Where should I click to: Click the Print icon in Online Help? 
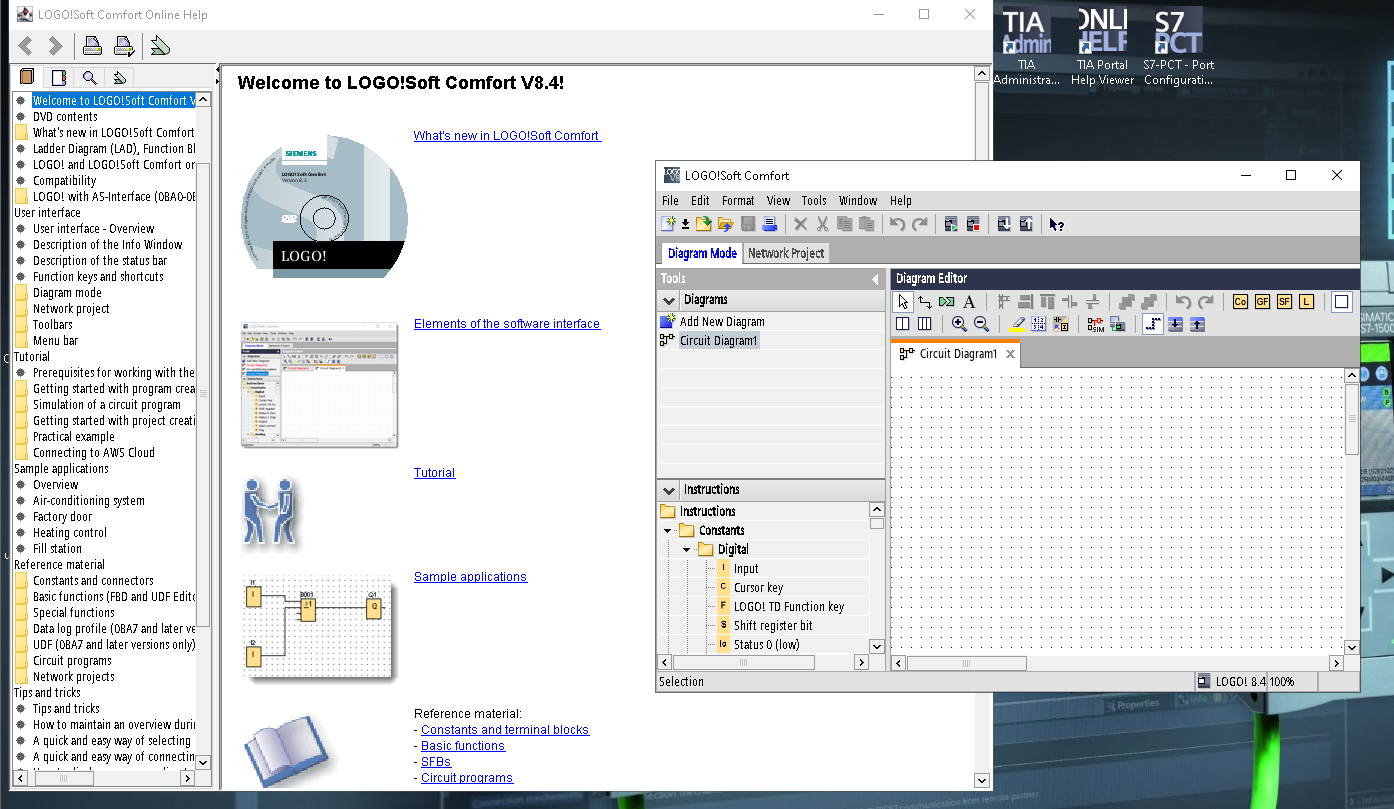click(x=92, y=46)
